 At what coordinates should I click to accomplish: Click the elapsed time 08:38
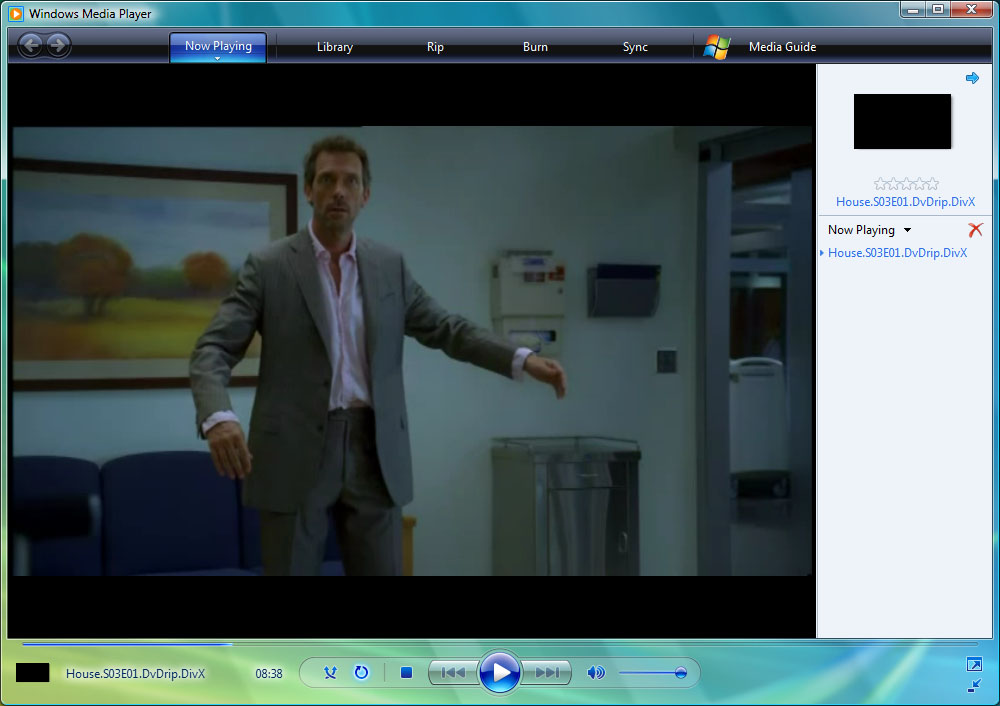[268, 673]
